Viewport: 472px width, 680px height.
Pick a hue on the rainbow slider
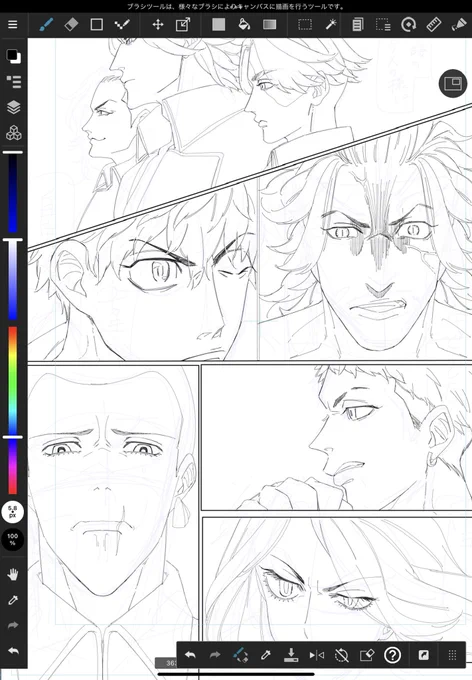point(13,410)
